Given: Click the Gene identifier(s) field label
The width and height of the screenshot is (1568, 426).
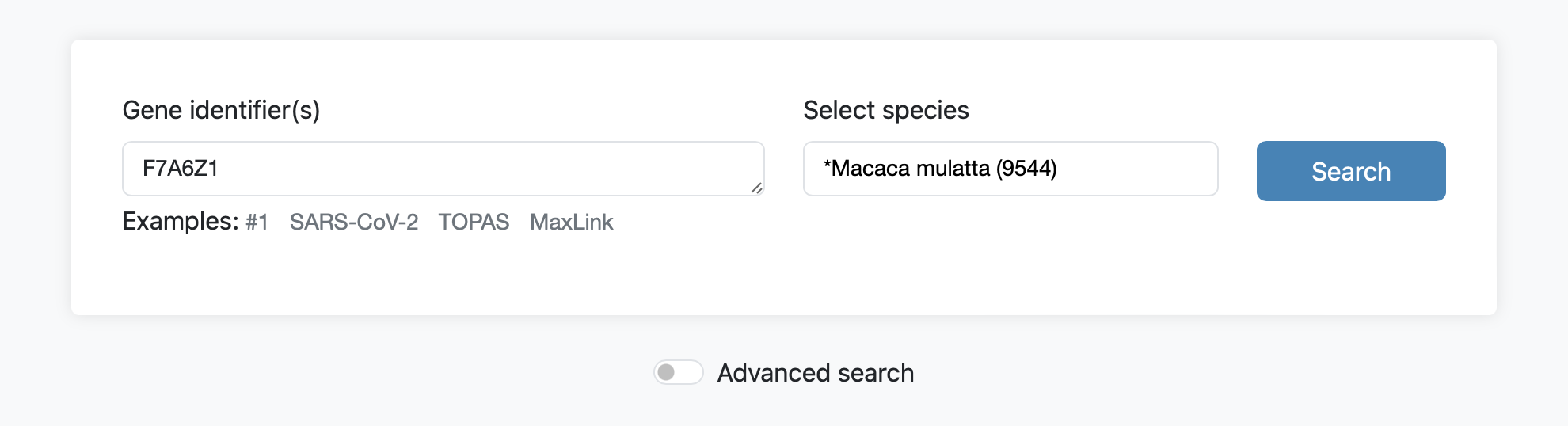Looking at the screenshot, I should click(221, 110).
